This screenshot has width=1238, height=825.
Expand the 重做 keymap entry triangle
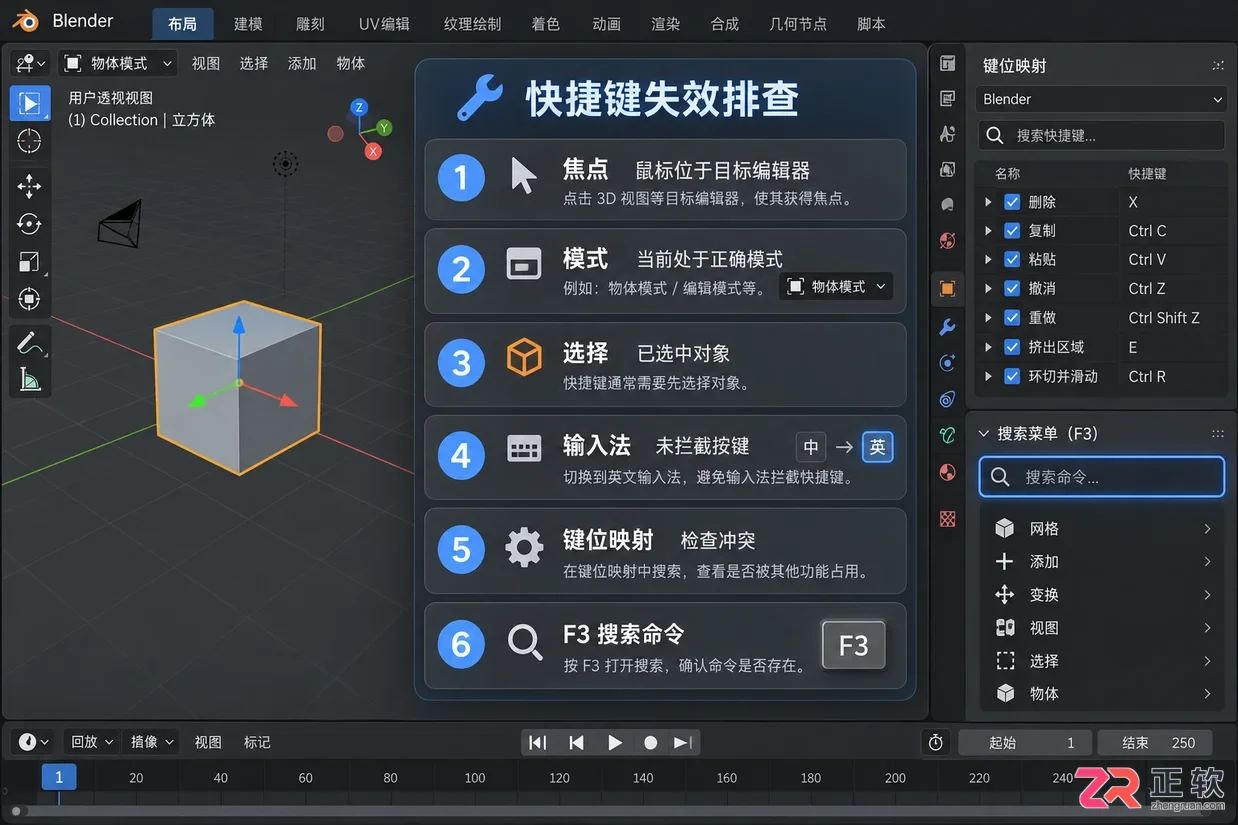[x=988, y=318]
